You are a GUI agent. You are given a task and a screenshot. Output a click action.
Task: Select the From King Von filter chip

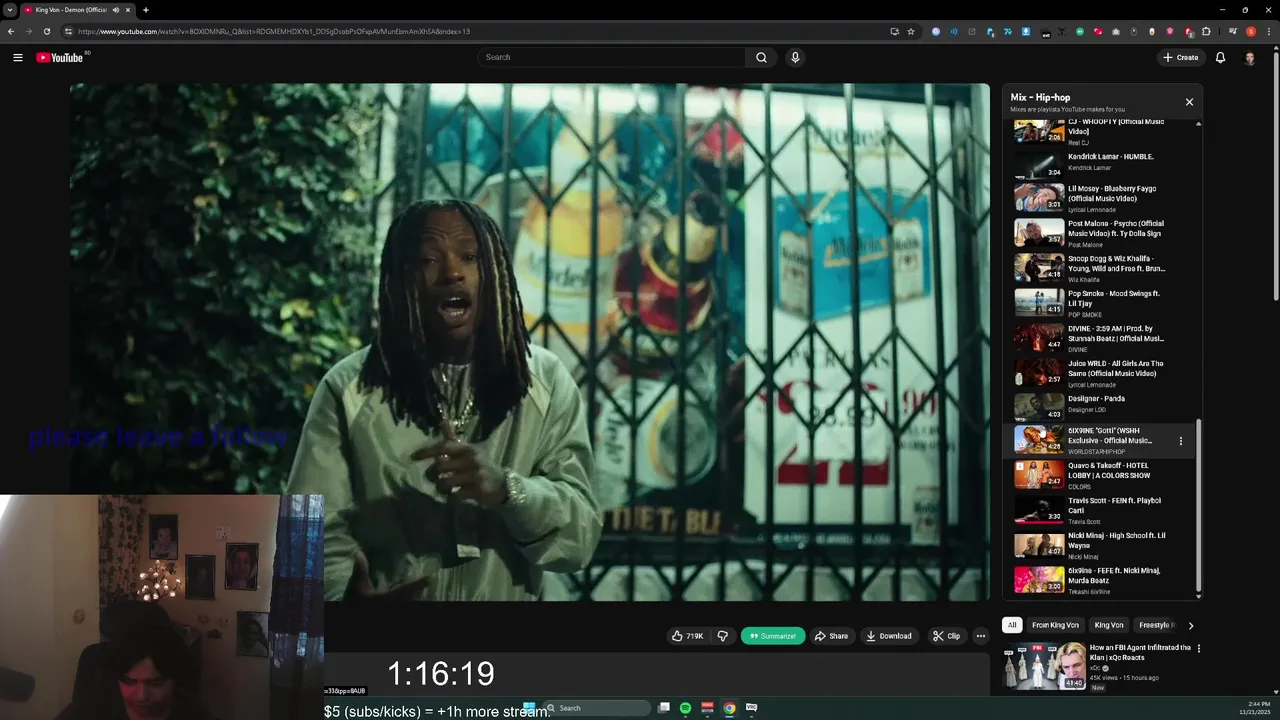1055,625
